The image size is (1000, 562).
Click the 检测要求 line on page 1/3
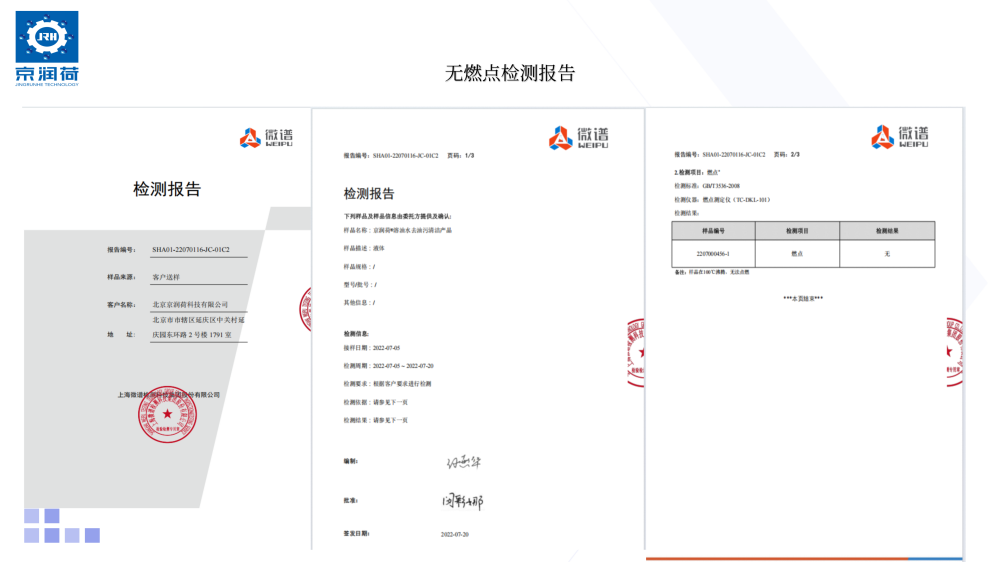(x=387, y=383)
